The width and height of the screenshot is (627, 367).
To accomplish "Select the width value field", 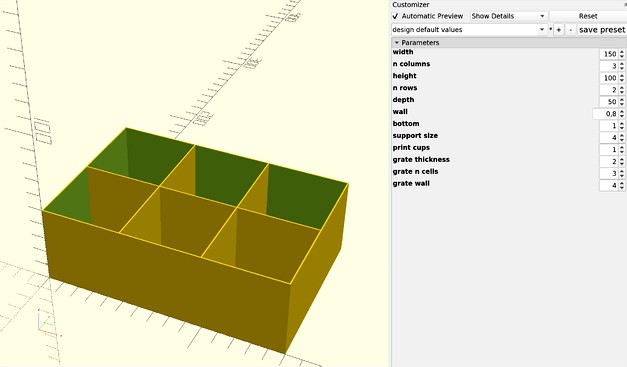I will point(608,54).
